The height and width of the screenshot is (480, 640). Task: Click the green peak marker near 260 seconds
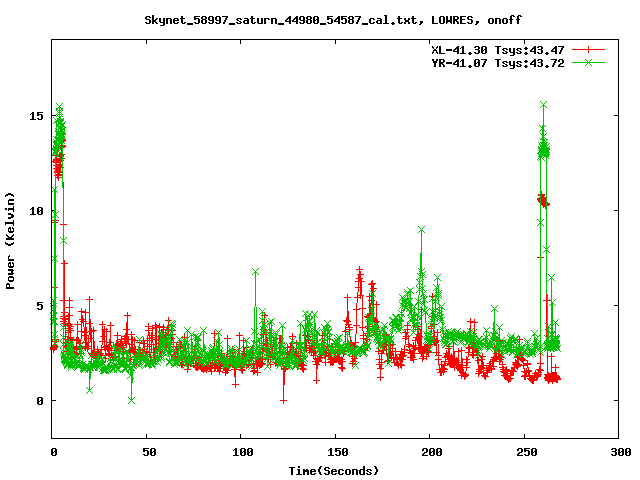[x=543, y=105]
